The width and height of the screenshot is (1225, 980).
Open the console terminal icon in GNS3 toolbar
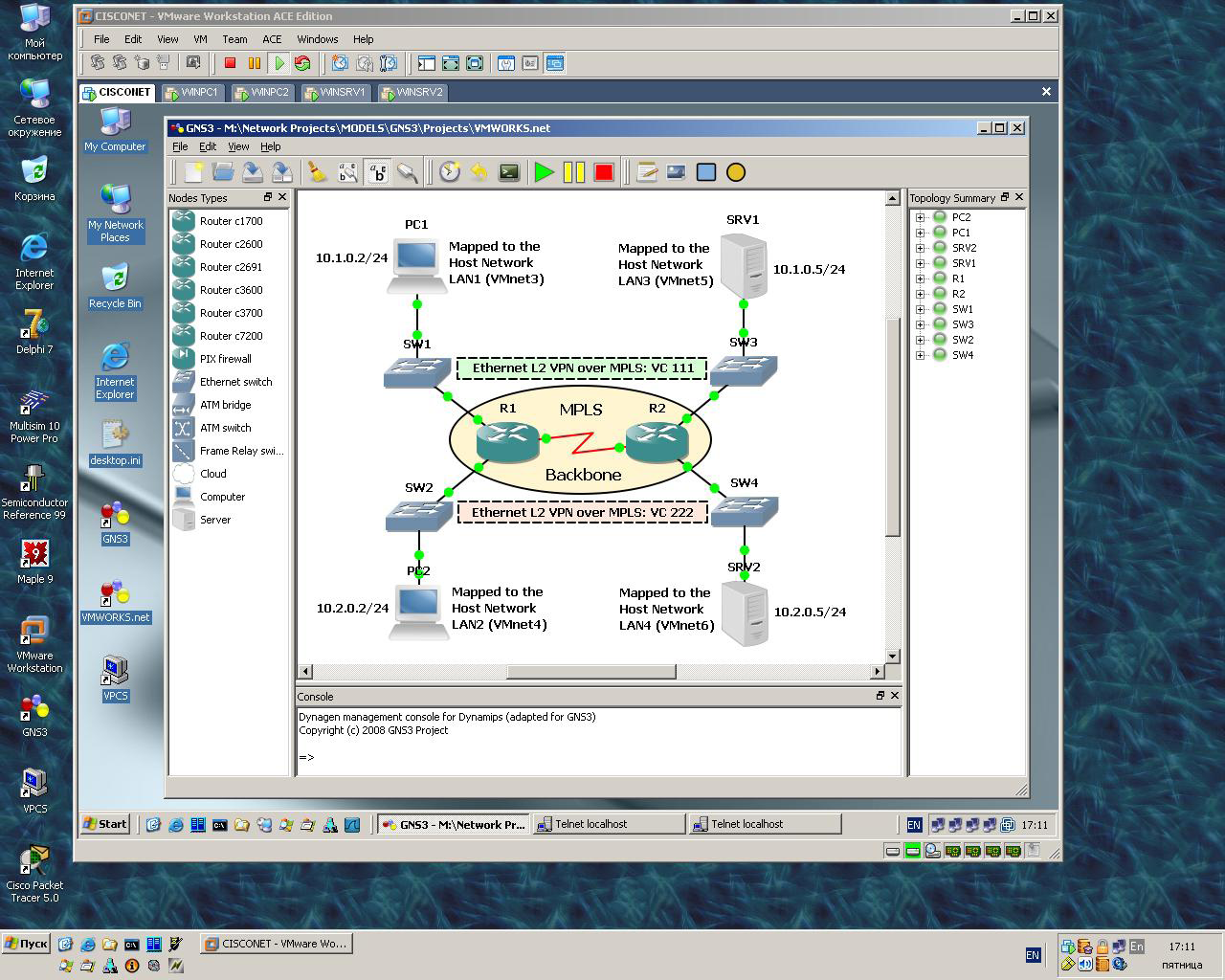(x=509, y=172)
